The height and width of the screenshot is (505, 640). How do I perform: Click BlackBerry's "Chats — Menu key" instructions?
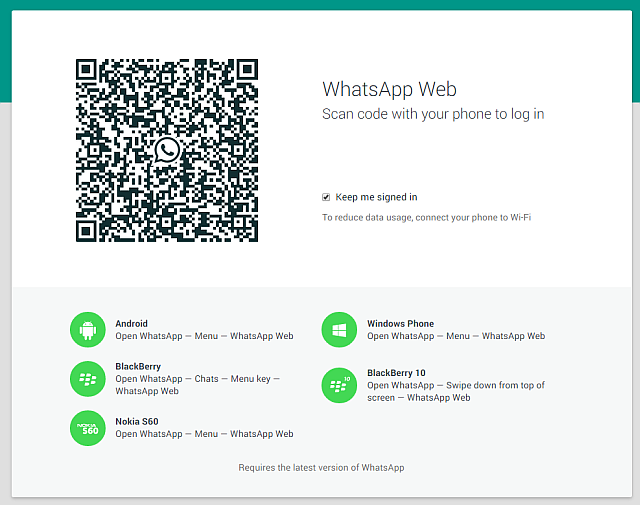(x=198, y=385)
